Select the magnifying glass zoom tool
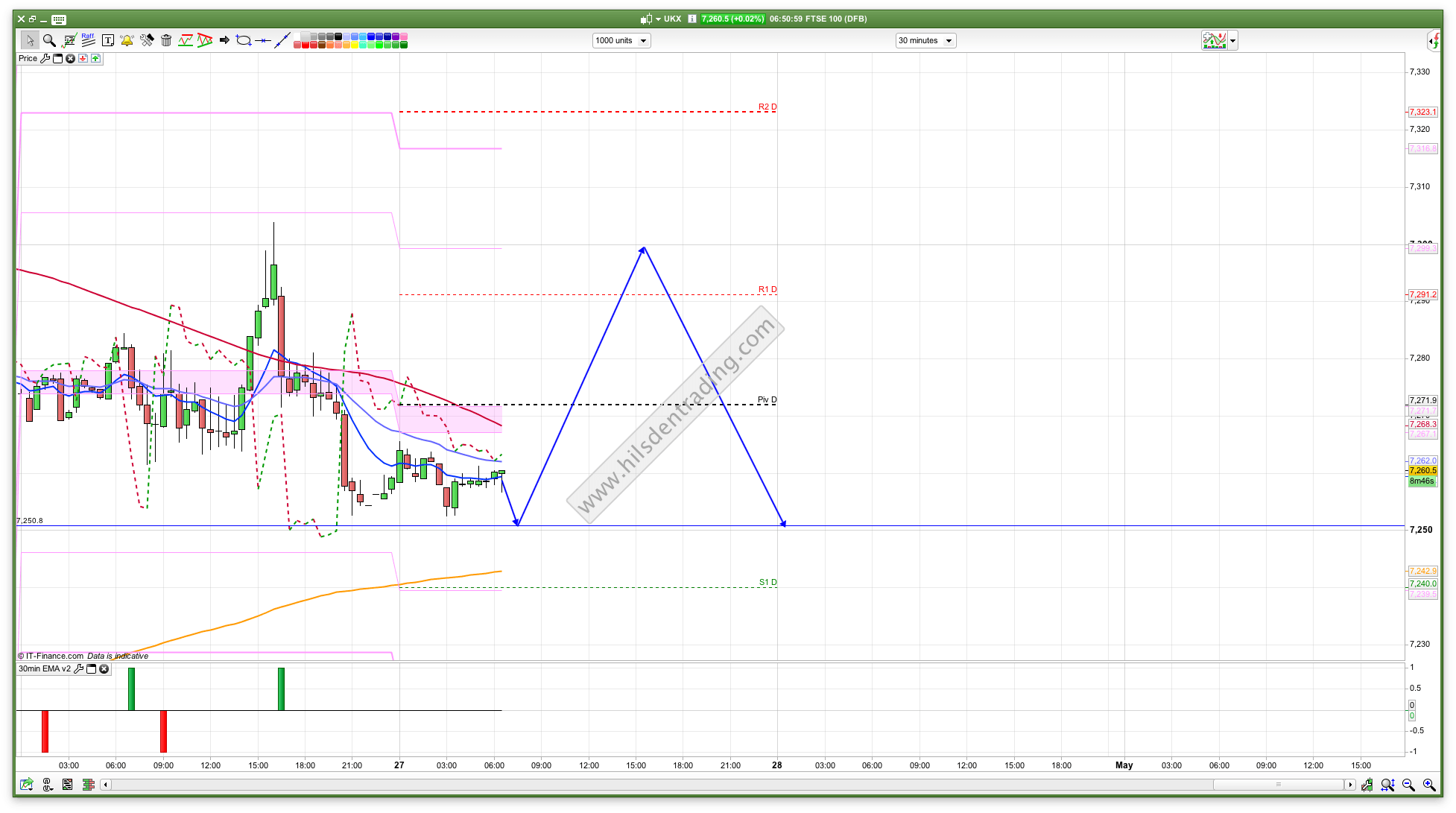 point(49,40)
